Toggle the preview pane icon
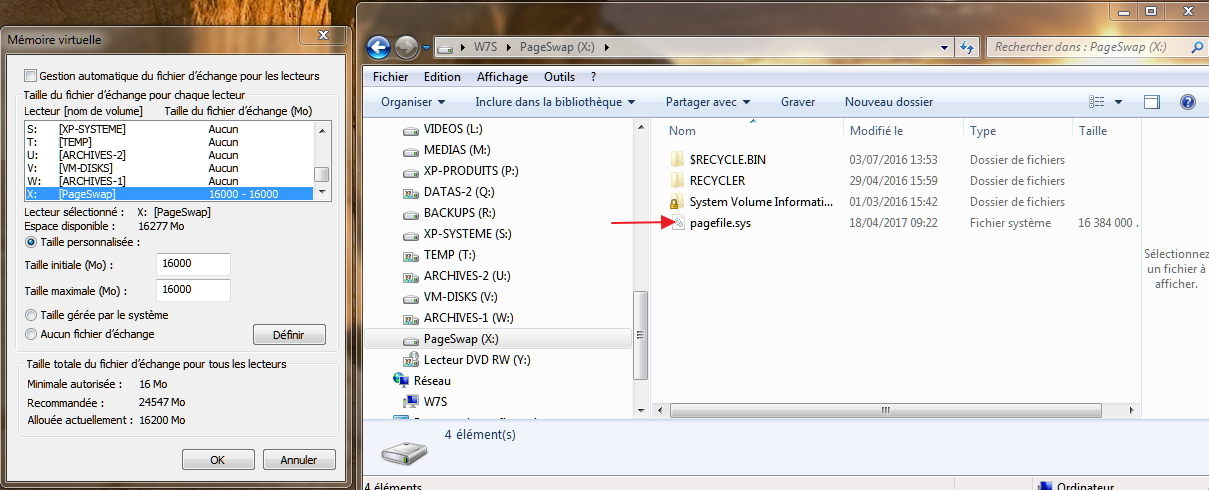Screen dimensions: 1209x490 pos(1151,102)
